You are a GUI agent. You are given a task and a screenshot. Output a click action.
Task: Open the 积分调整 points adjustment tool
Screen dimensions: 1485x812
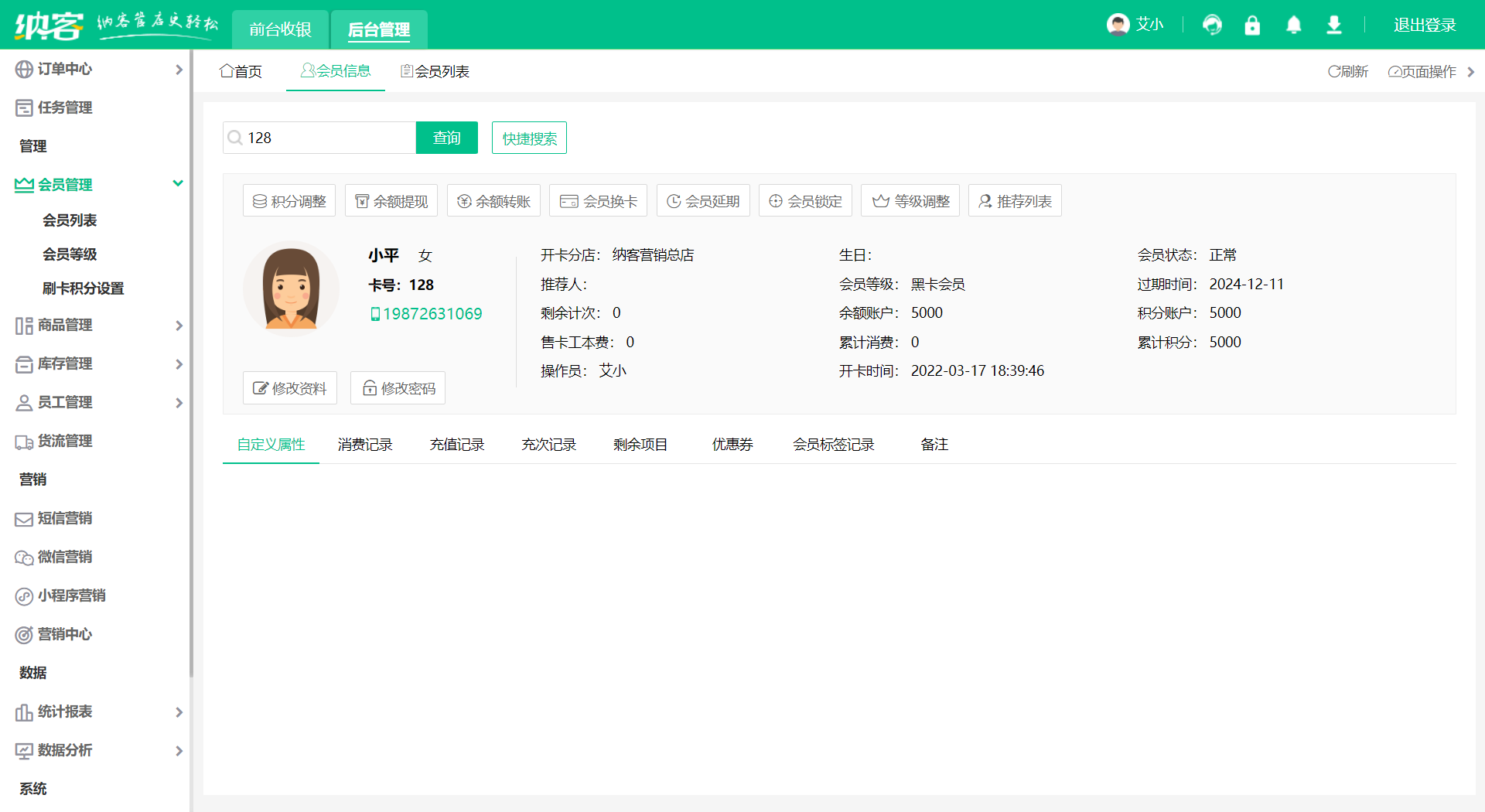click(x=288, y=200)
